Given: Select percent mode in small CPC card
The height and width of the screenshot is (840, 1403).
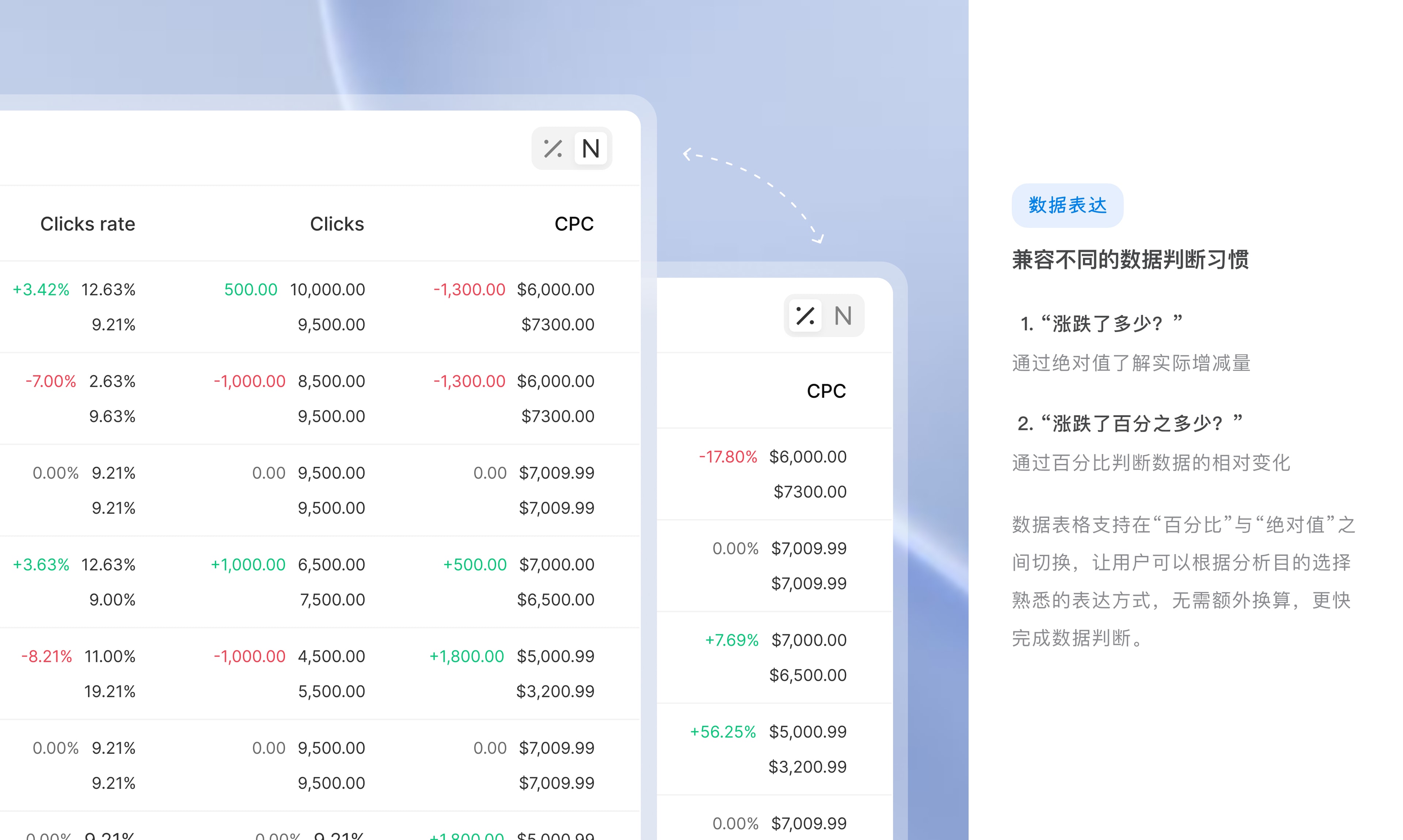Looking at the screenshot, I should [x=805, y=315].
